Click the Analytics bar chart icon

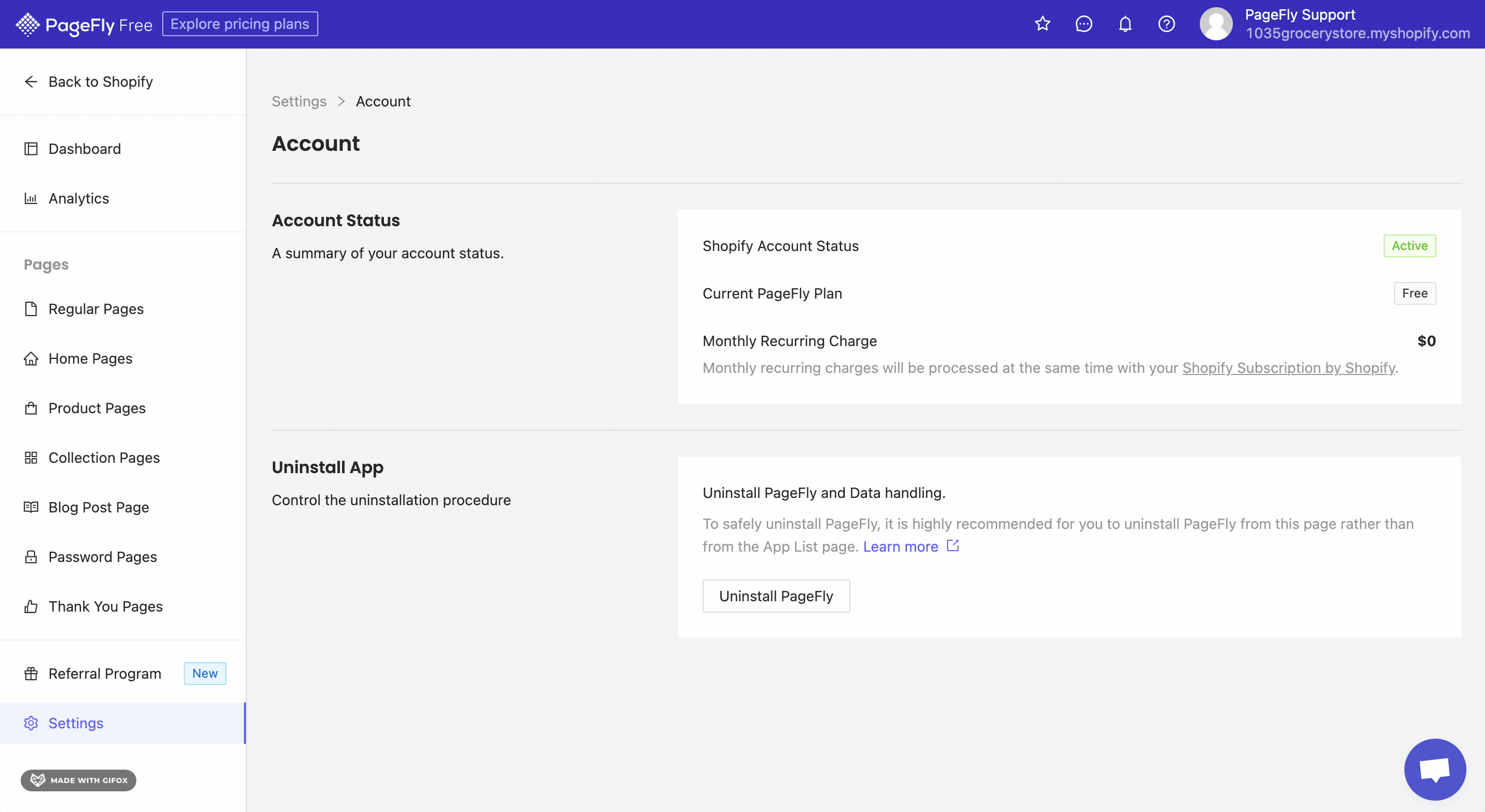[x=31, y=198]
